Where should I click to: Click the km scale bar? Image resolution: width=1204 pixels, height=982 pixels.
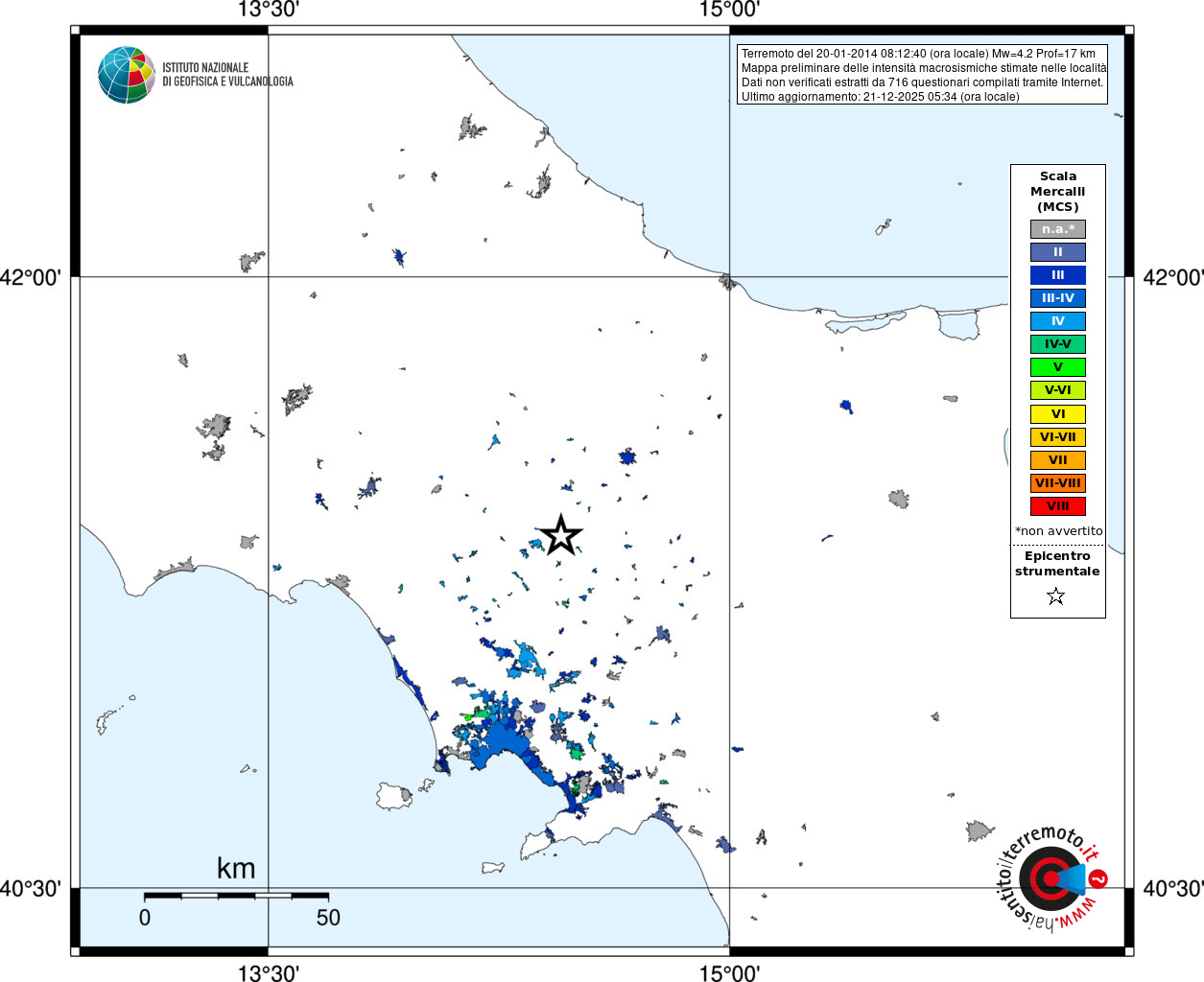click(236, 896)
